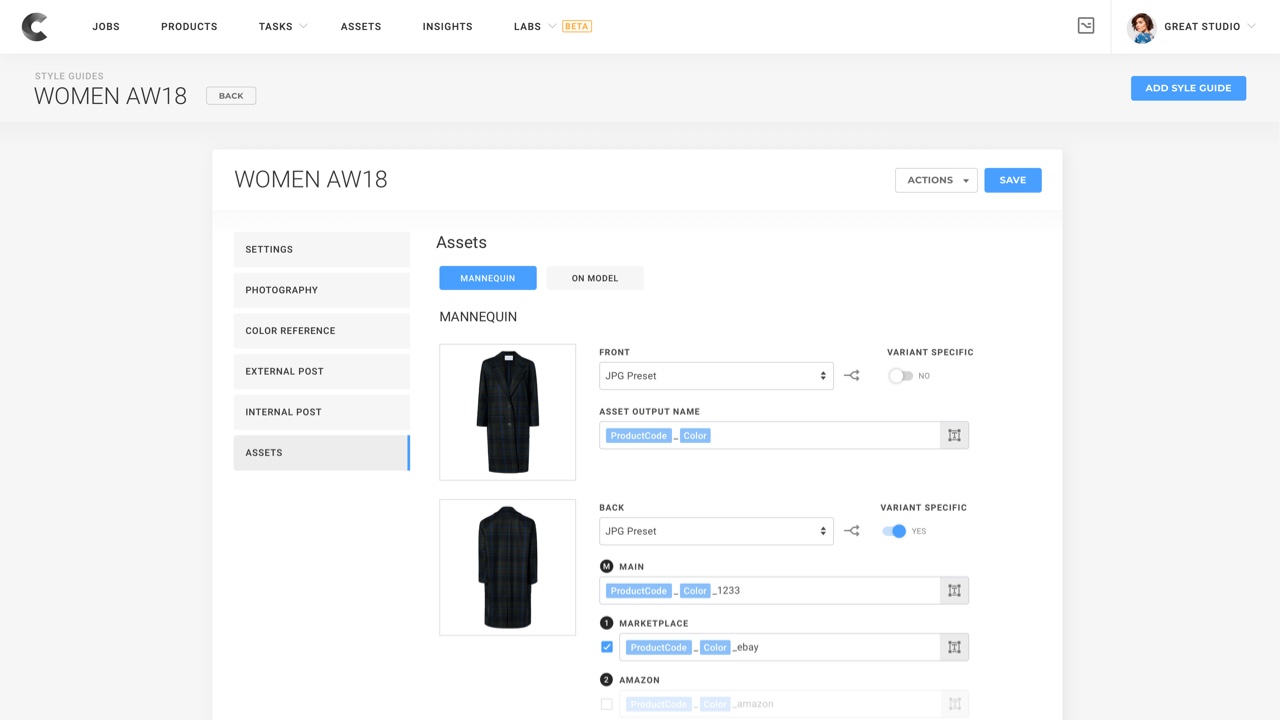Click the Add Style Guide button

click(1188, 88)
